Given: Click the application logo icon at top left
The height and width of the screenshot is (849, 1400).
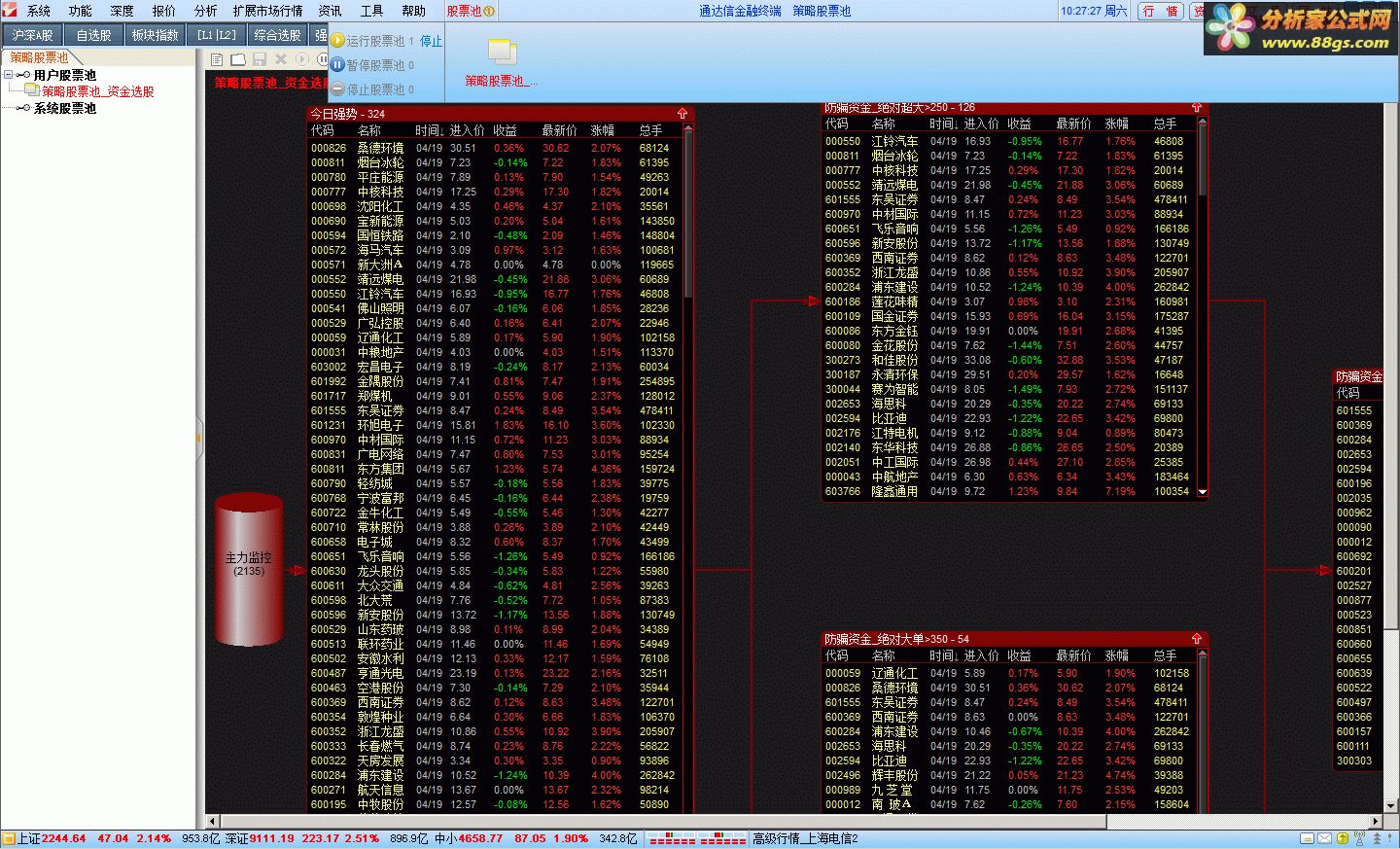Looking at the screenshot, I should [x=11, y=11].
